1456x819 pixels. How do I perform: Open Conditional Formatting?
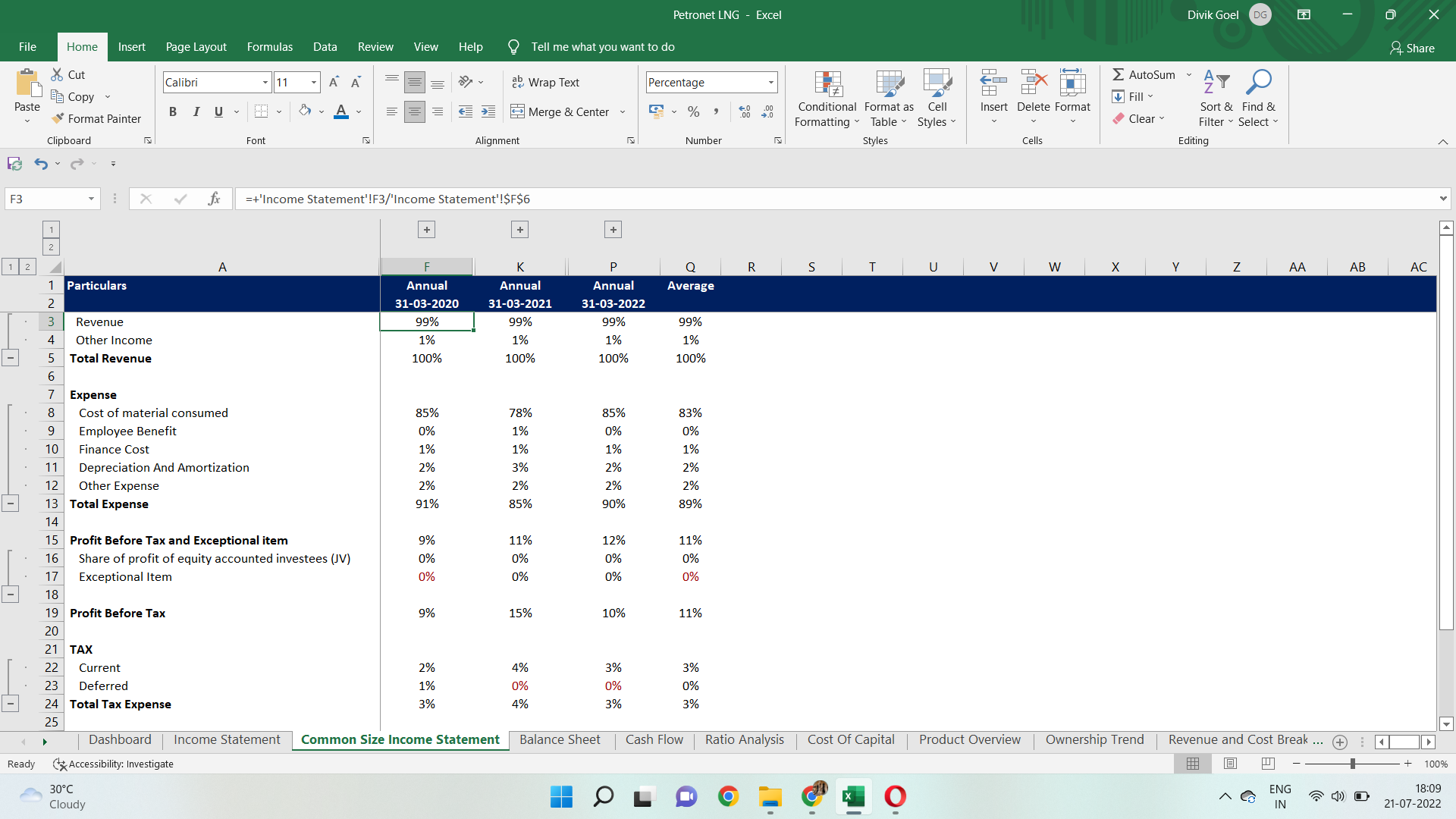pos(827,99)
